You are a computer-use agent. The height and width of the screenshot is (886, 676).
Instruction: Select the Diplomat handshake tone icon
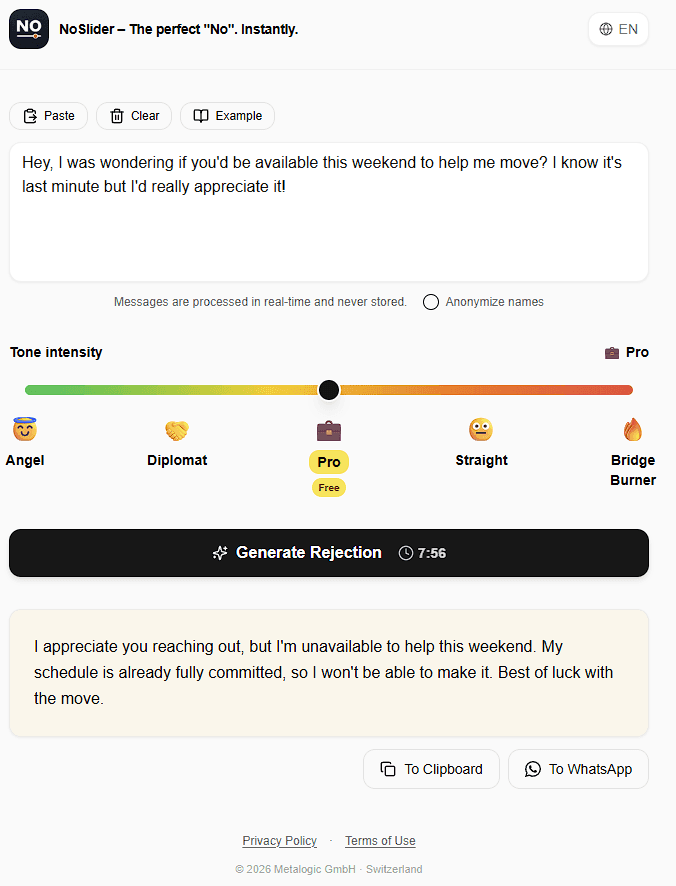(x=177, y=428)
